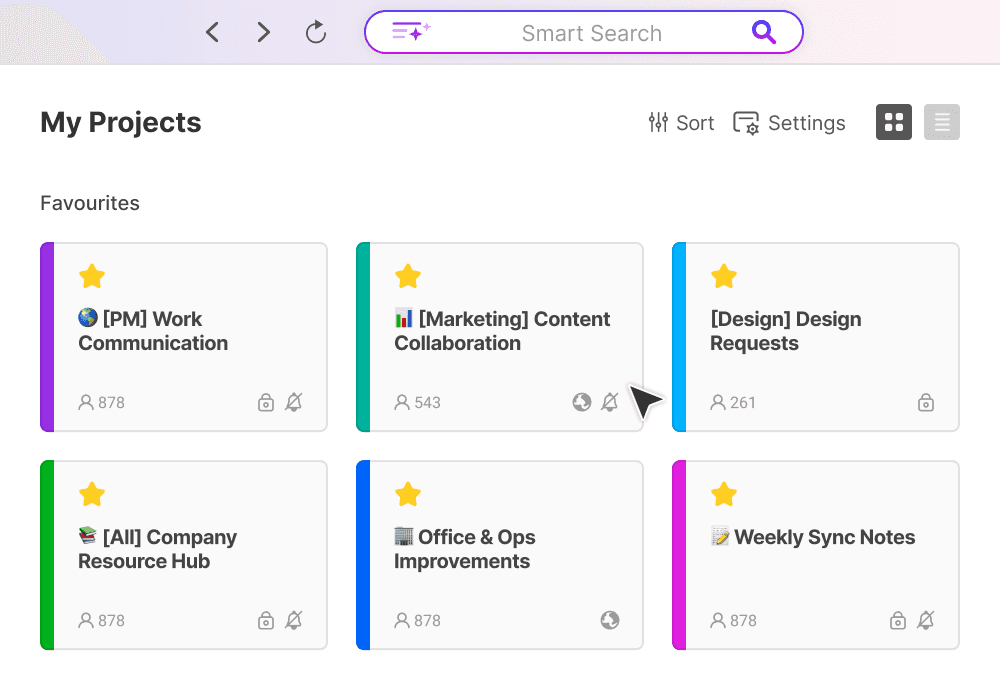
Task: Click muted bell on [PM] Work Communication
Action: (293, 402)
